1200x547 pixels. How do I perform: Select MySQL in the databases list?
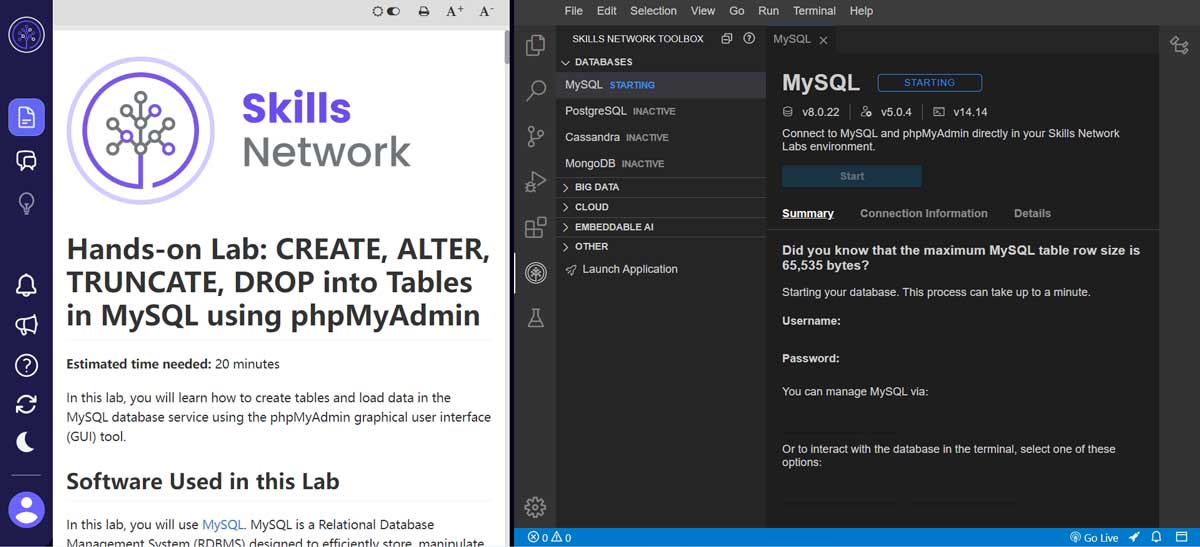pyautogui.click(x=662, y=85)
